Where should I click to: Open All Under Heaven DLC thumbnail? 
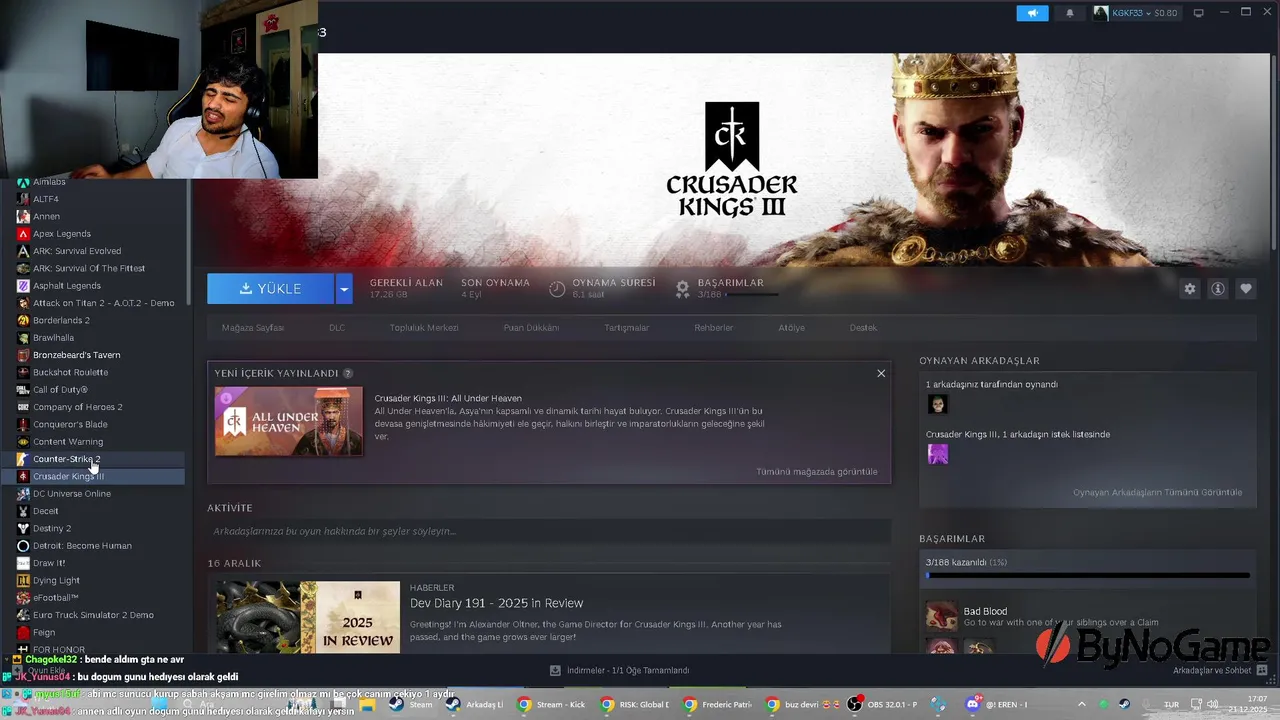(x=289, y=421)
